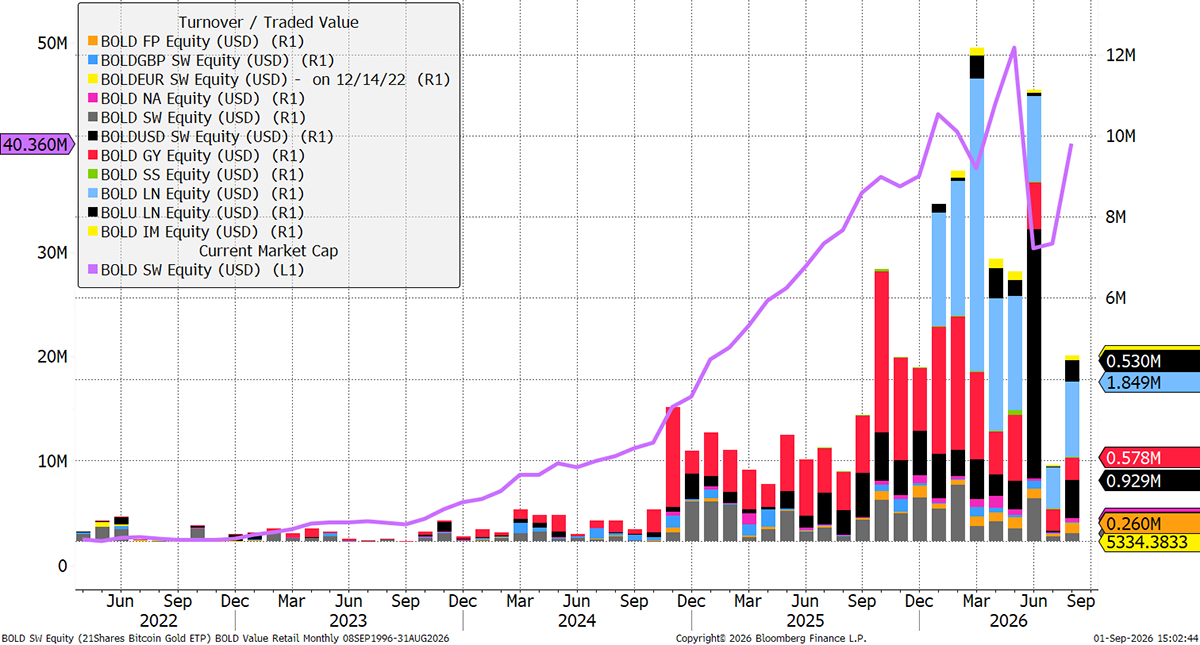Select the BOLD LN Equity legend entry
Screen dimensions: 1200x645
[x=194, y=193]
